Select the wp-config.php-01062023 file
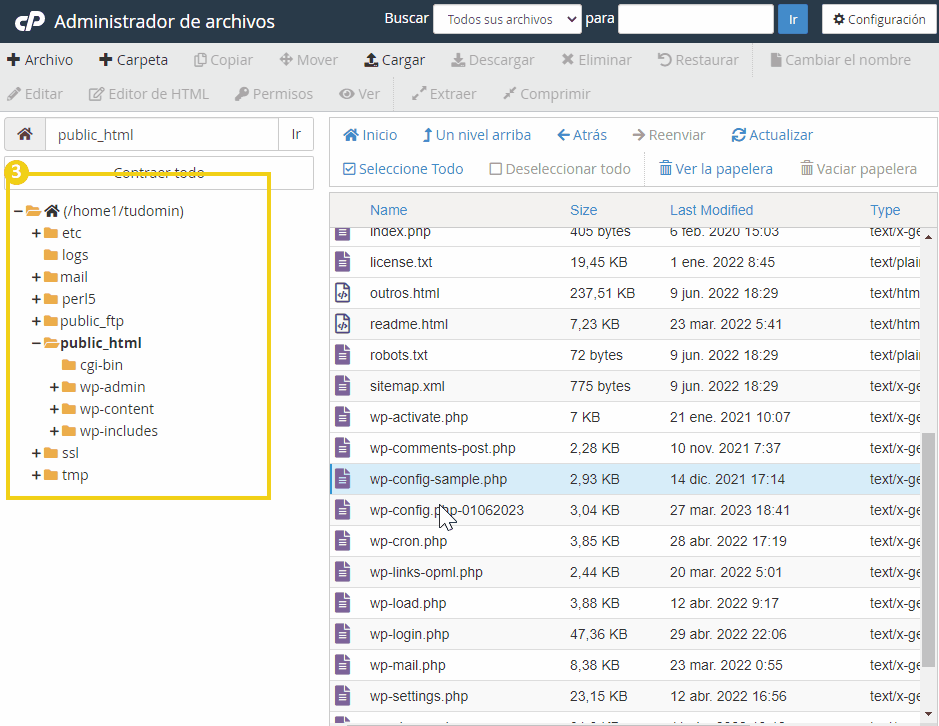The height and width of the screenshot is (726, 939). (x=625, y=510)
